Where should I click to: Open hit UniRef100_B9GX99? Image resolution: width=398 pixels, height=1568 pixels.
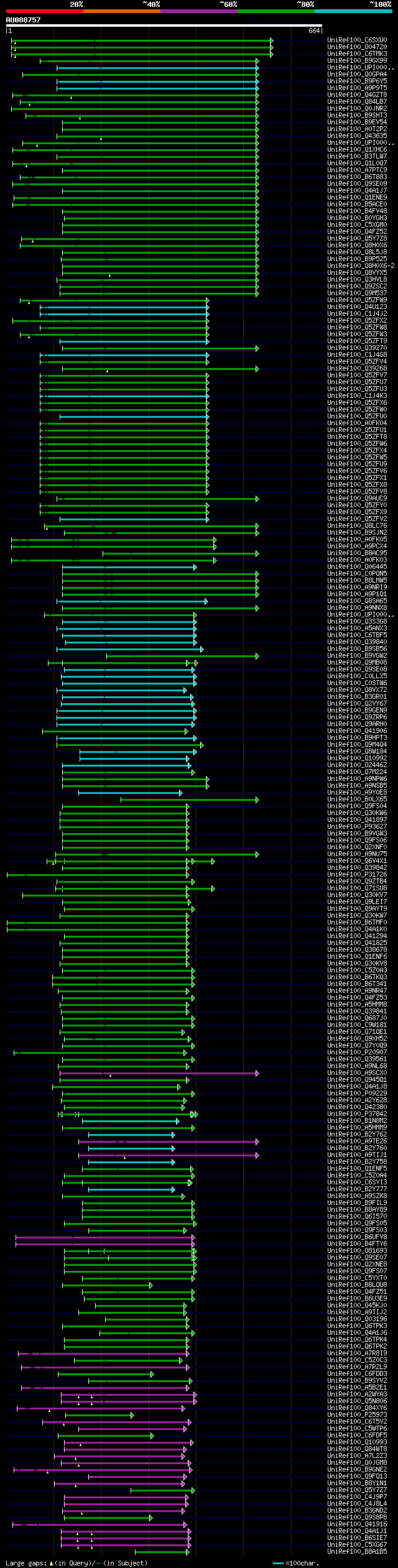coord(357,61)
